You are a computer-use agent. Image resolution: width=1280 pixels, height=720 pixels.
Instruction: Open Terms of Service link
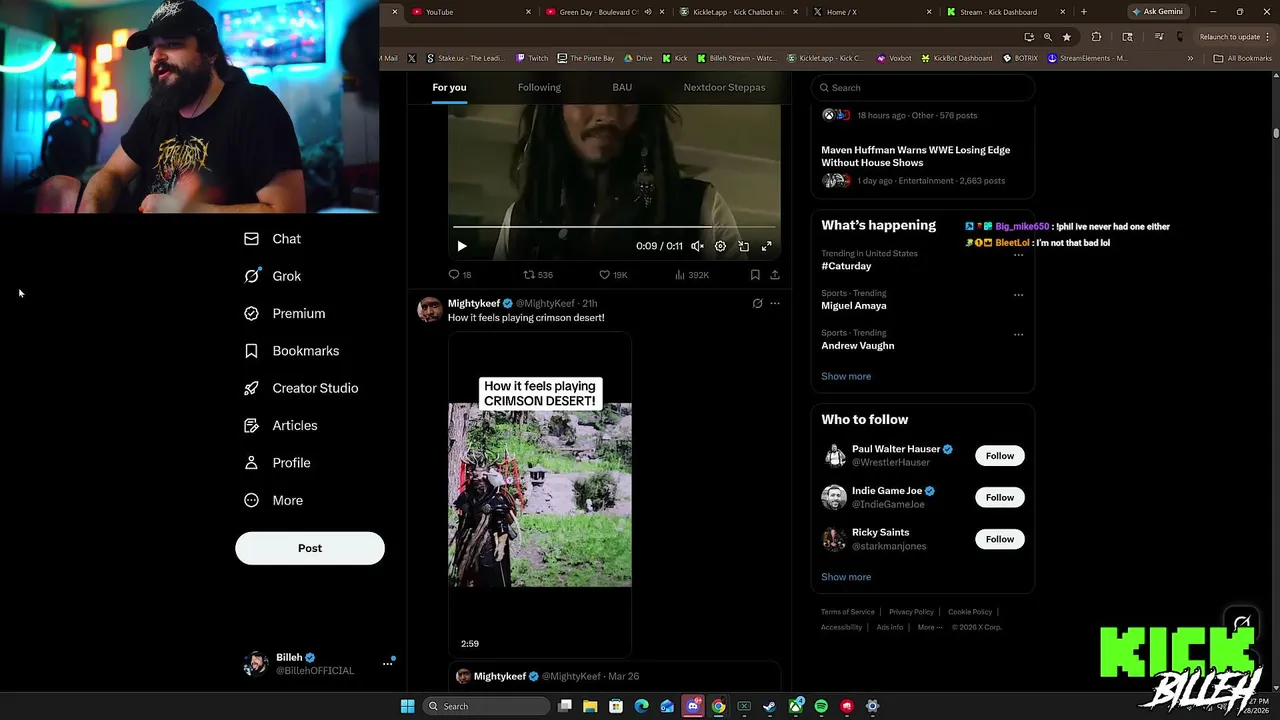pos(847,612)
